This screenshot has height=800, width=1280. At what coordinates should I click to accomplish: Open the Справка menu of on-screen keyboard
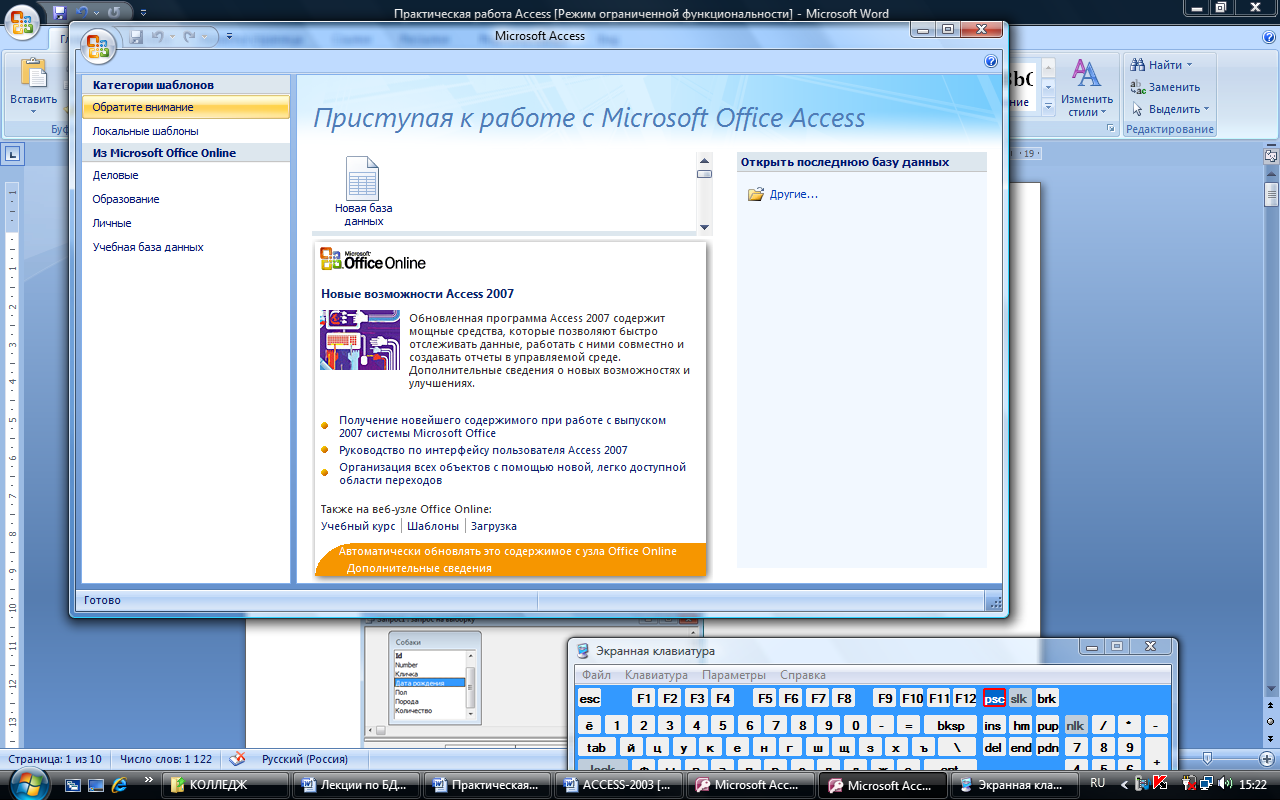pos(803,675)
